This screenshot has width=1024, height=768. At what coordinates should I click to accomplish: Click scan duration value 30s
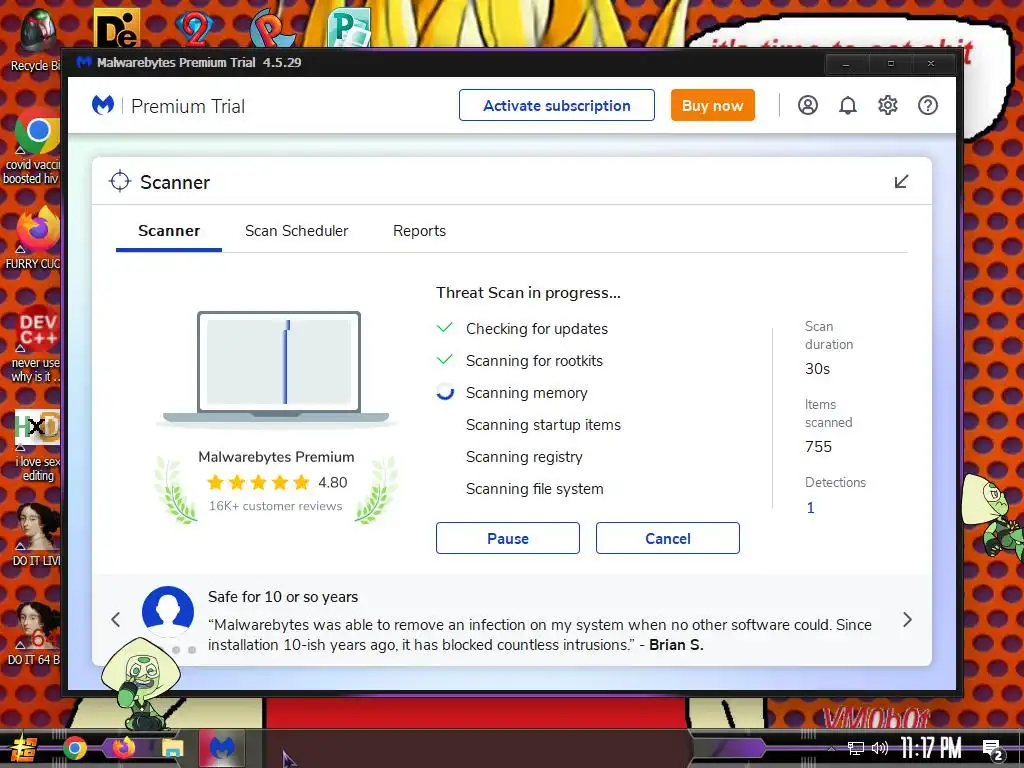coord(818,369)
